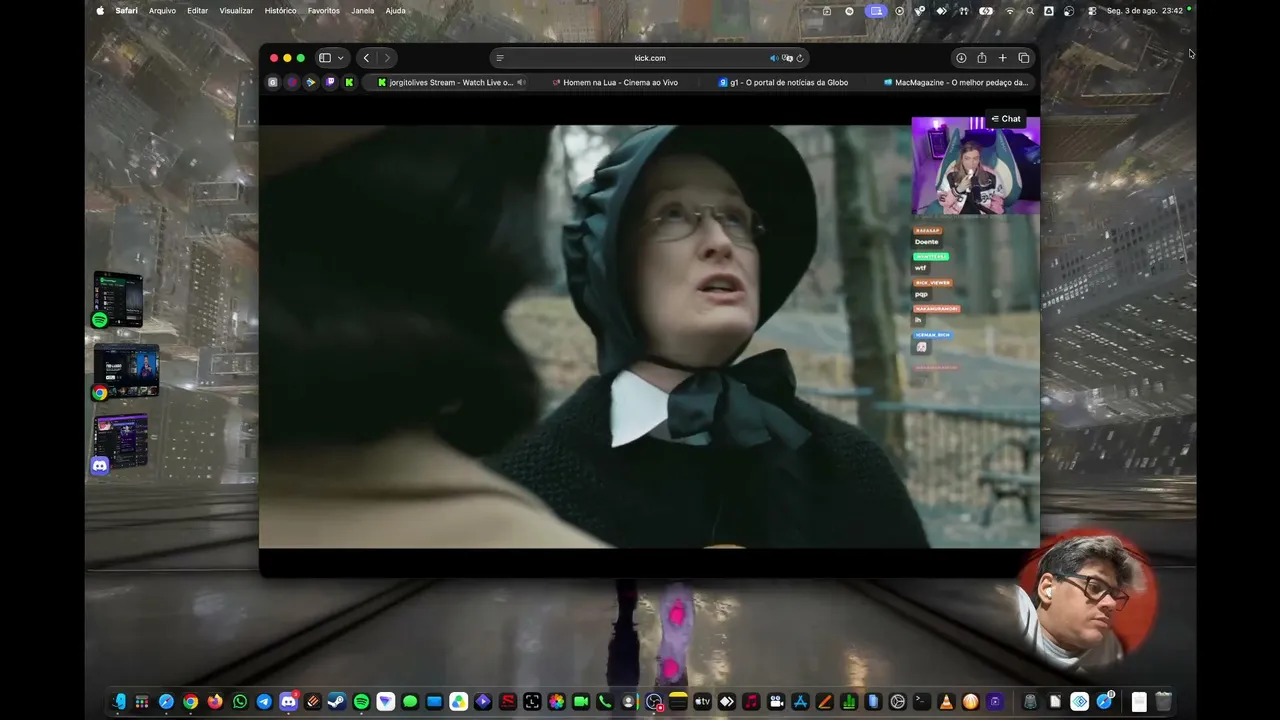This screenshot has height=720, width=1280.
Task: Select the pinned Twitch tab
Action: pyautogui.click(x=330, y=82)
